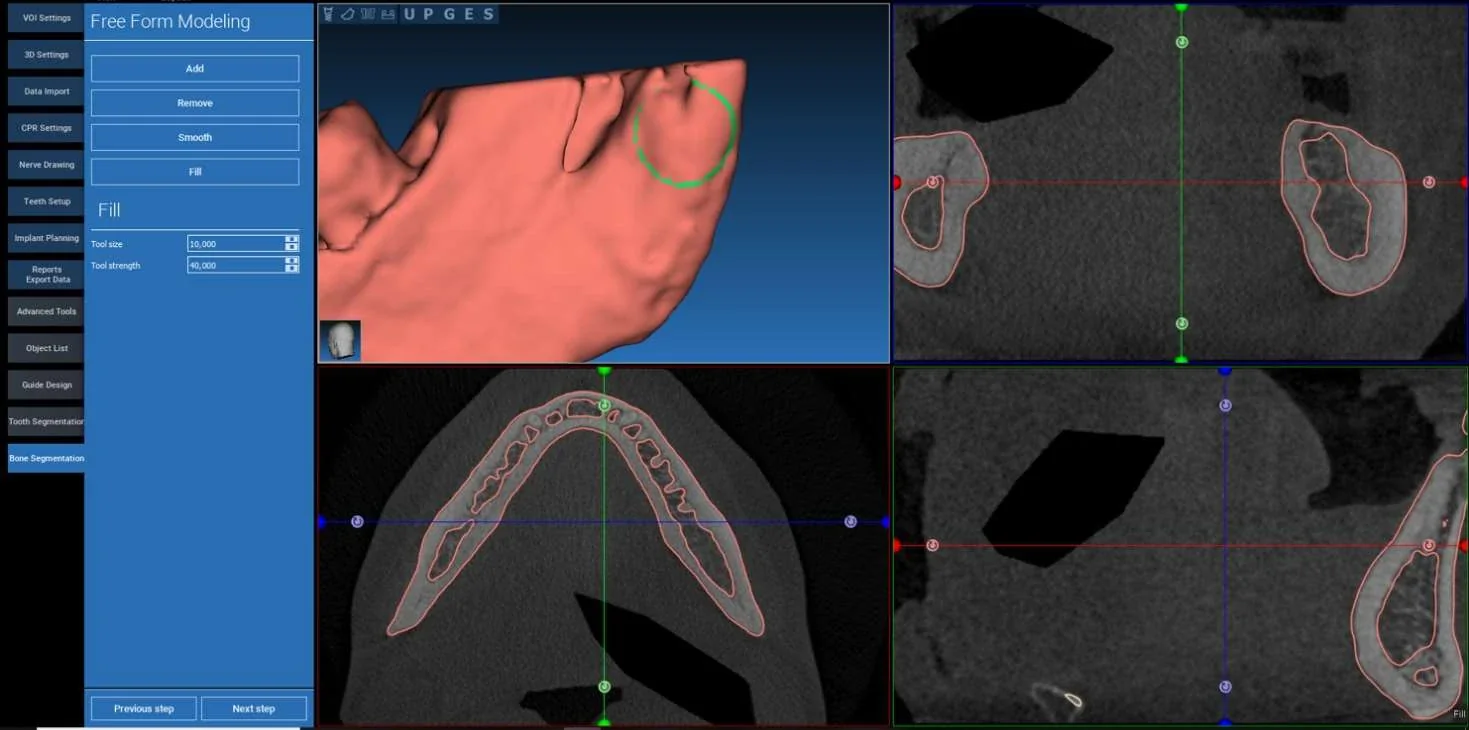
Task: Decrease Tool size with the down arrow
Action: tap(291, 247)
